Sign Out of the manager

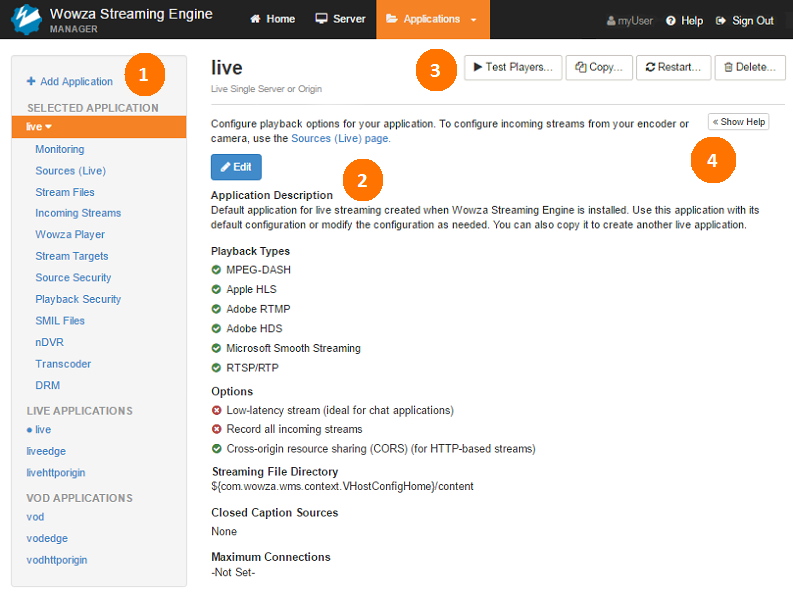tap(745, 21)
